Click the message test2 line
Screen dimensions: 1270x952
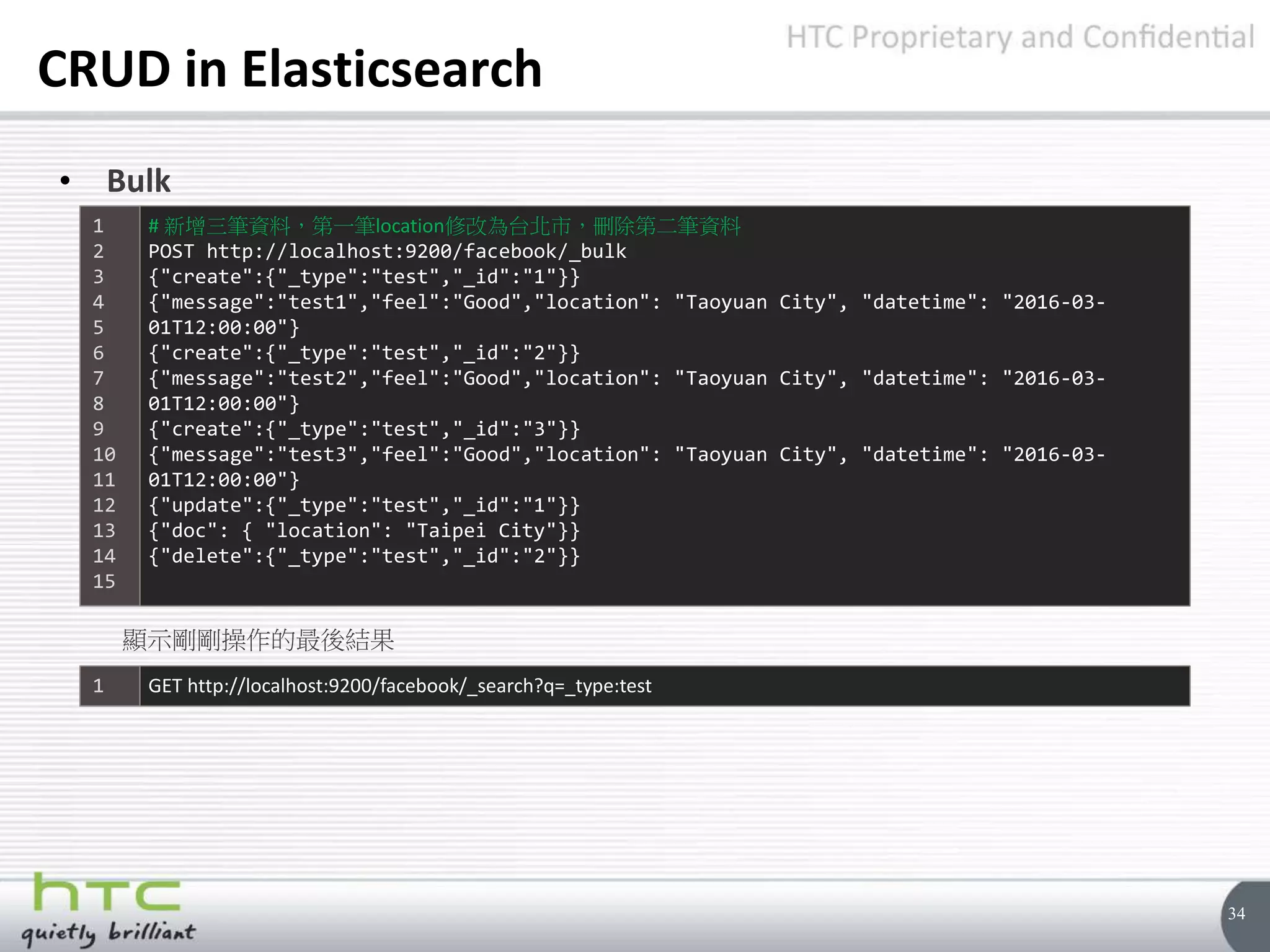tap(626, 379)
